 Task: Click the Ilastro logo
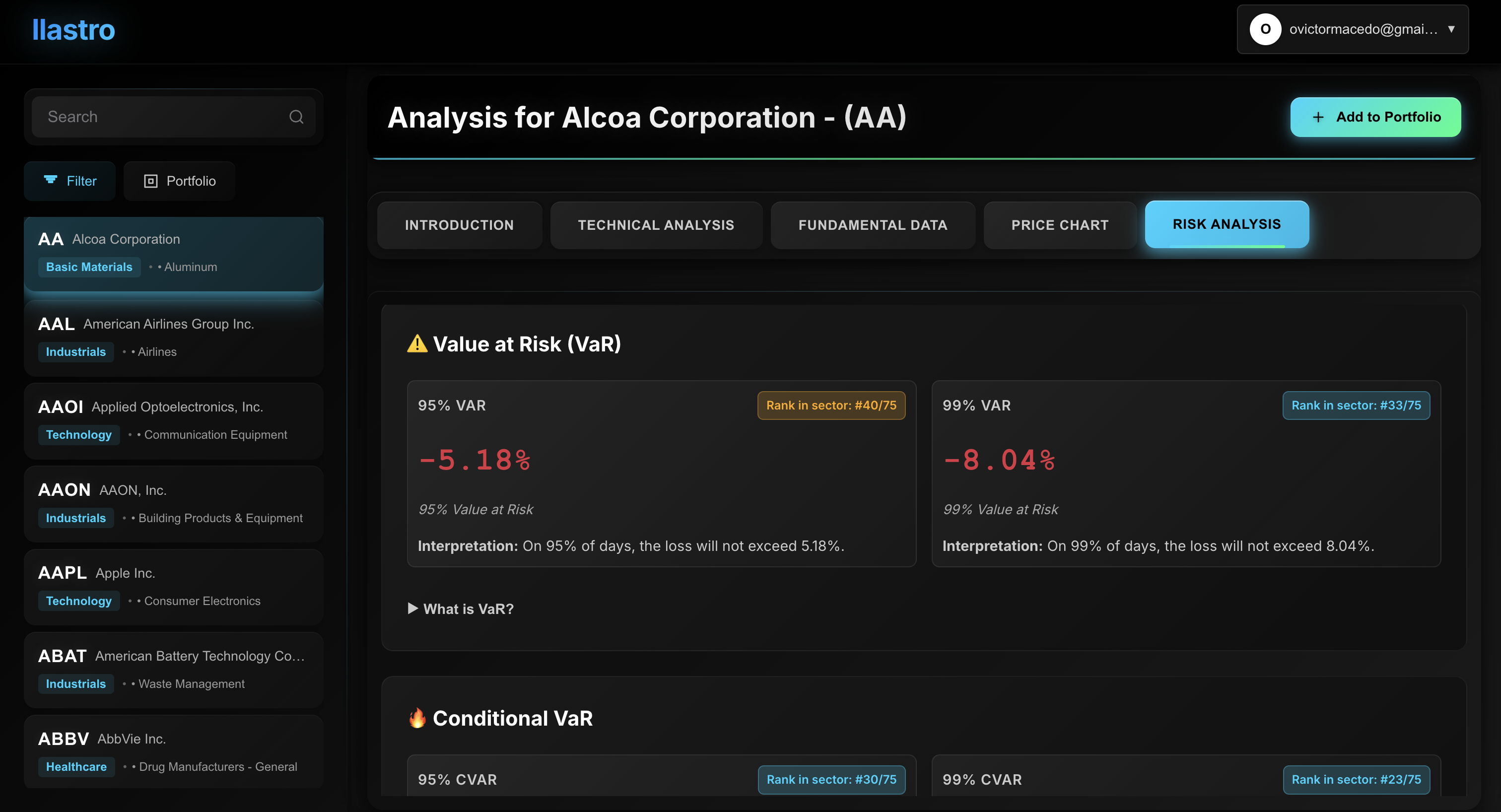pyautogui.click(x=73, y=30)
